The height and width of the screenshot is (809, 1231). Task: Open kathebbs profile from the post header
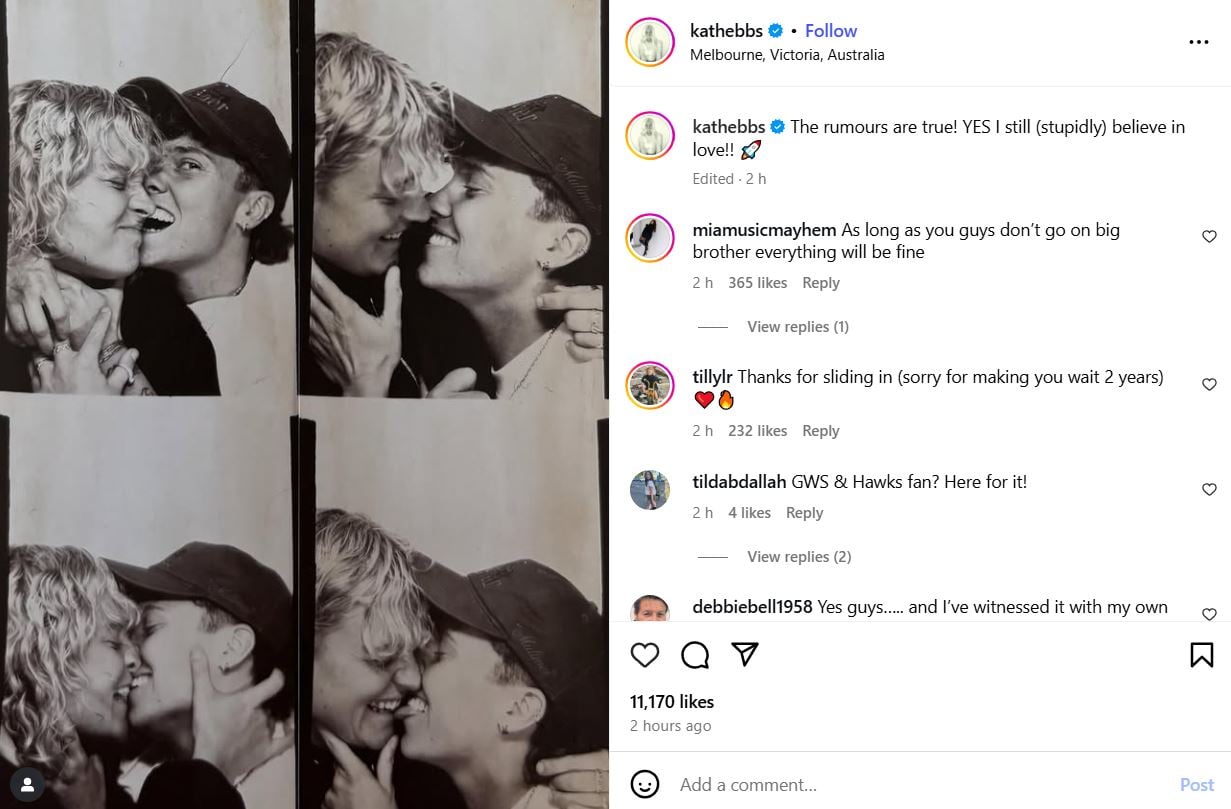pyautogui.click(x=726, y=30)
